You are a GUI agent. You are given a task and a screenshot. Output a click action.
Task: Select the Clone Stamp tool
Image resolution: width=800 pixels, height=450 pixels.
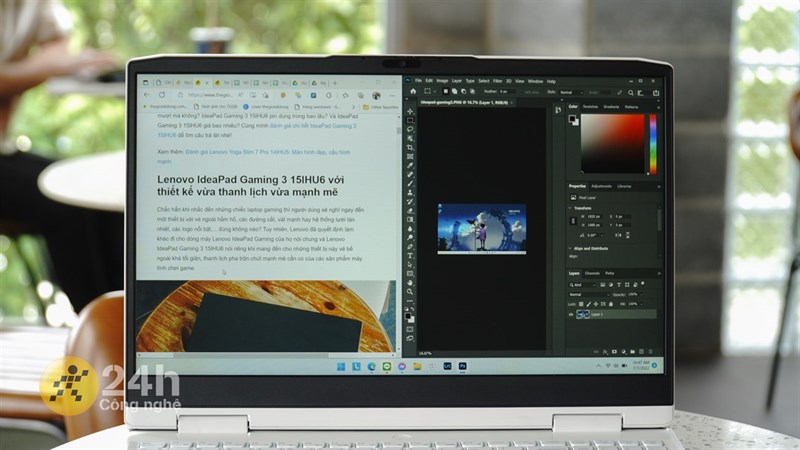(x=410, y=192)
